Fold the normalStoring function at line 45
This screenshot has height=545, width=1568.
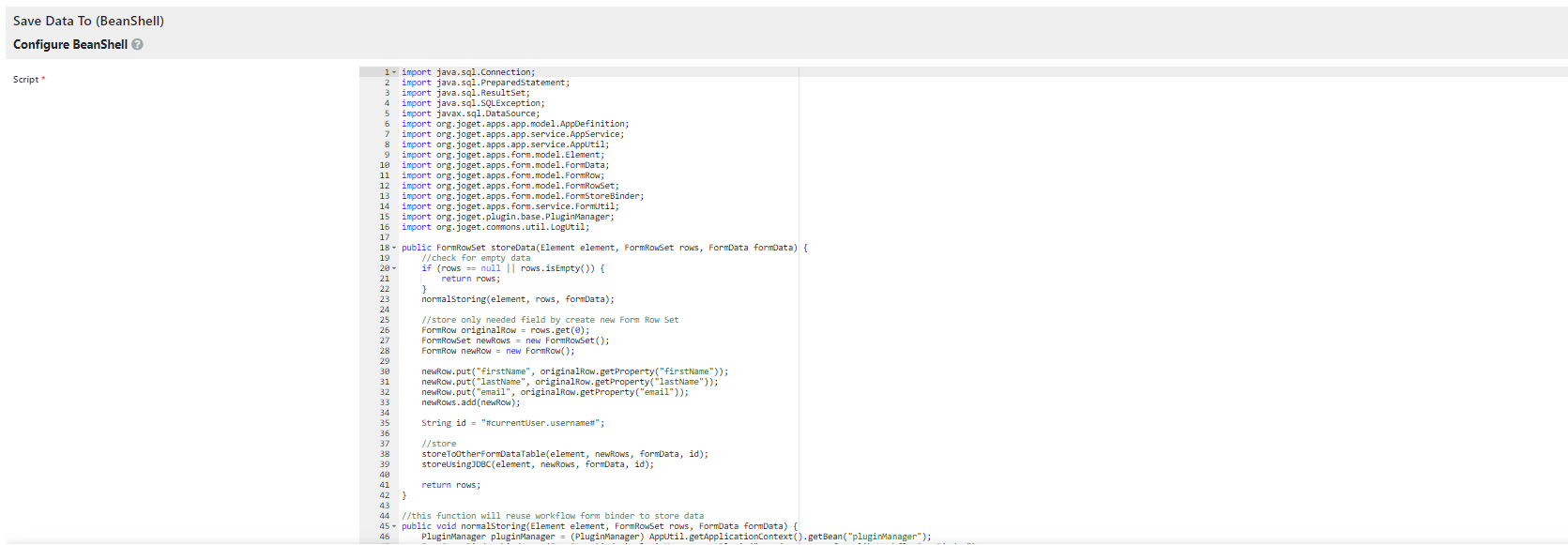click(394, 526)
